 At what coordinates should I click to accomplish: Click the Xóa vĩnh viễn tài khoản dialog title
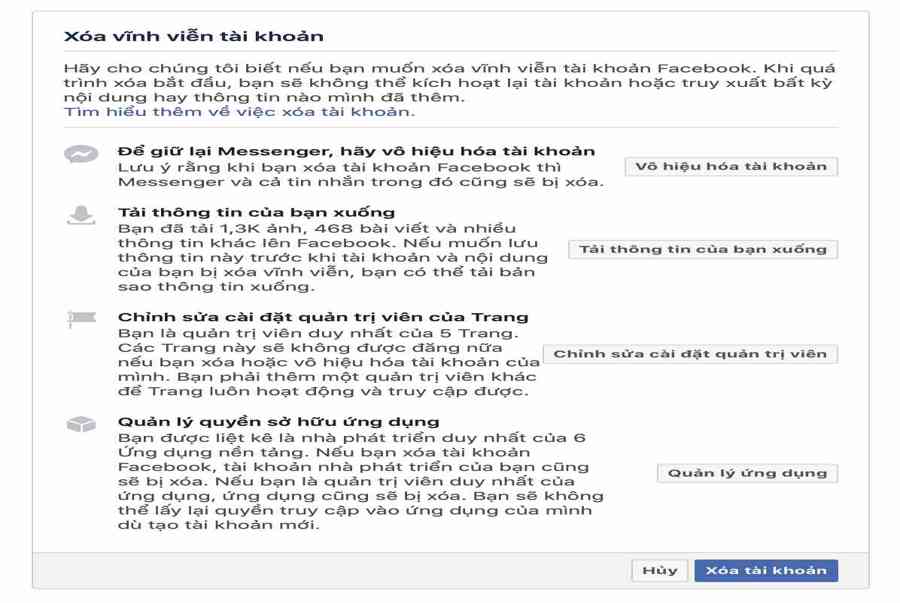tap(193, 36)
